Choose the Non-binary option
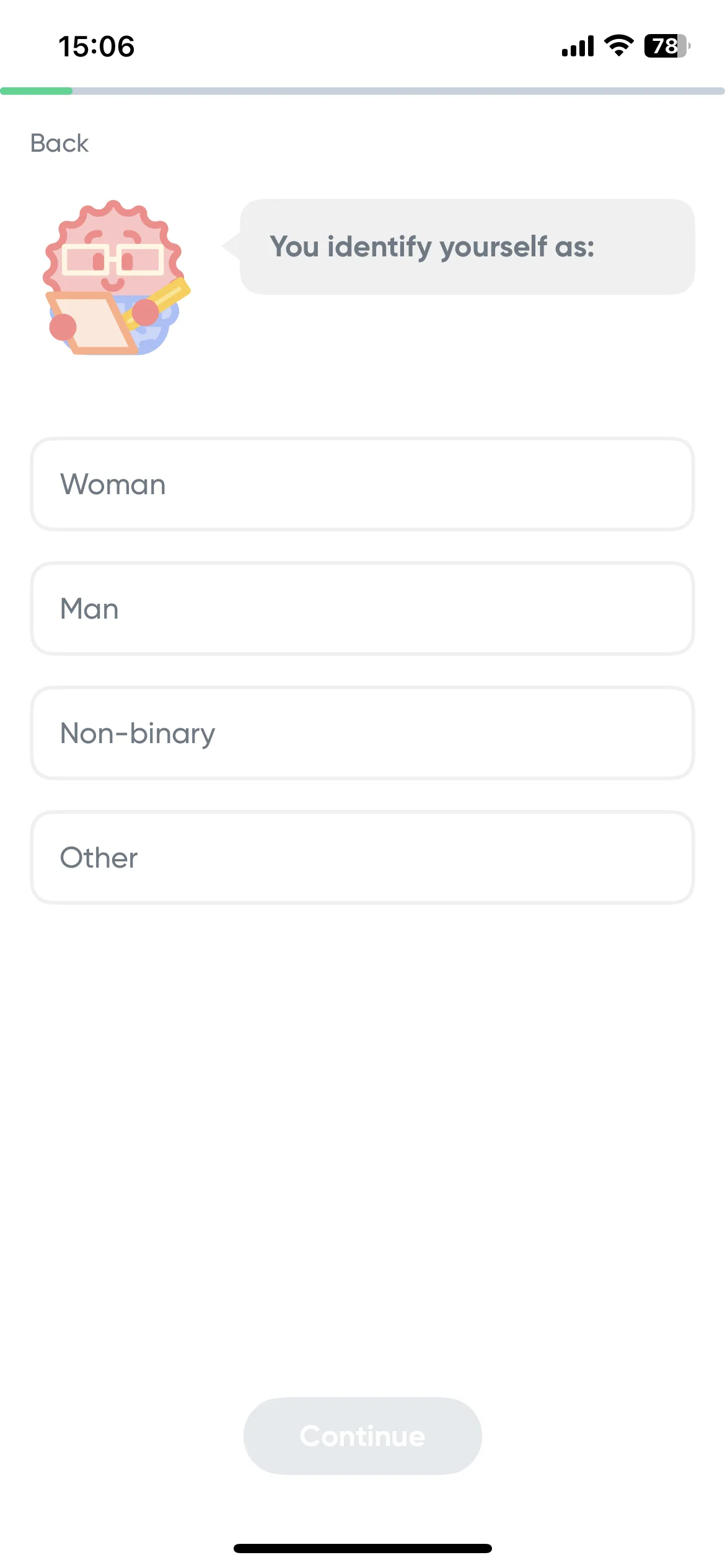 click(x=362, y=733)
